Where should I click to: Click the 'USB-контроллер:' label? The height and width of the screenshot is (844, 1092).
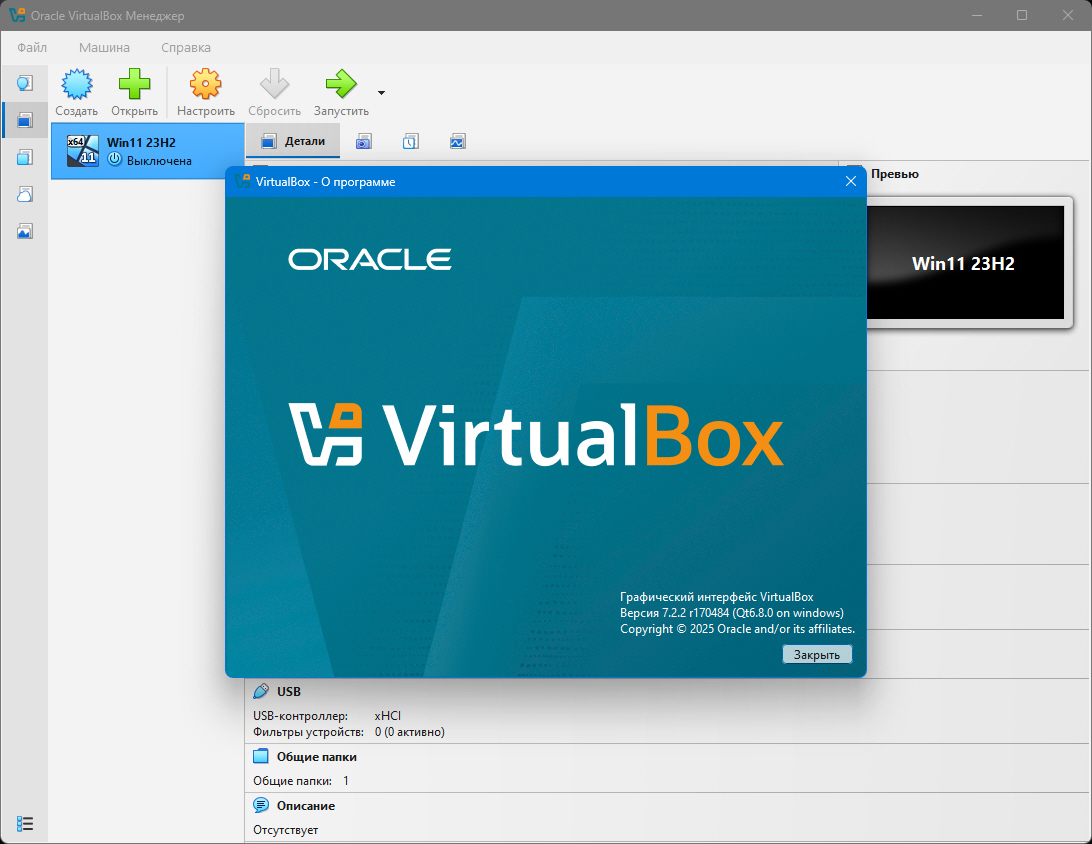coord(300,716)
